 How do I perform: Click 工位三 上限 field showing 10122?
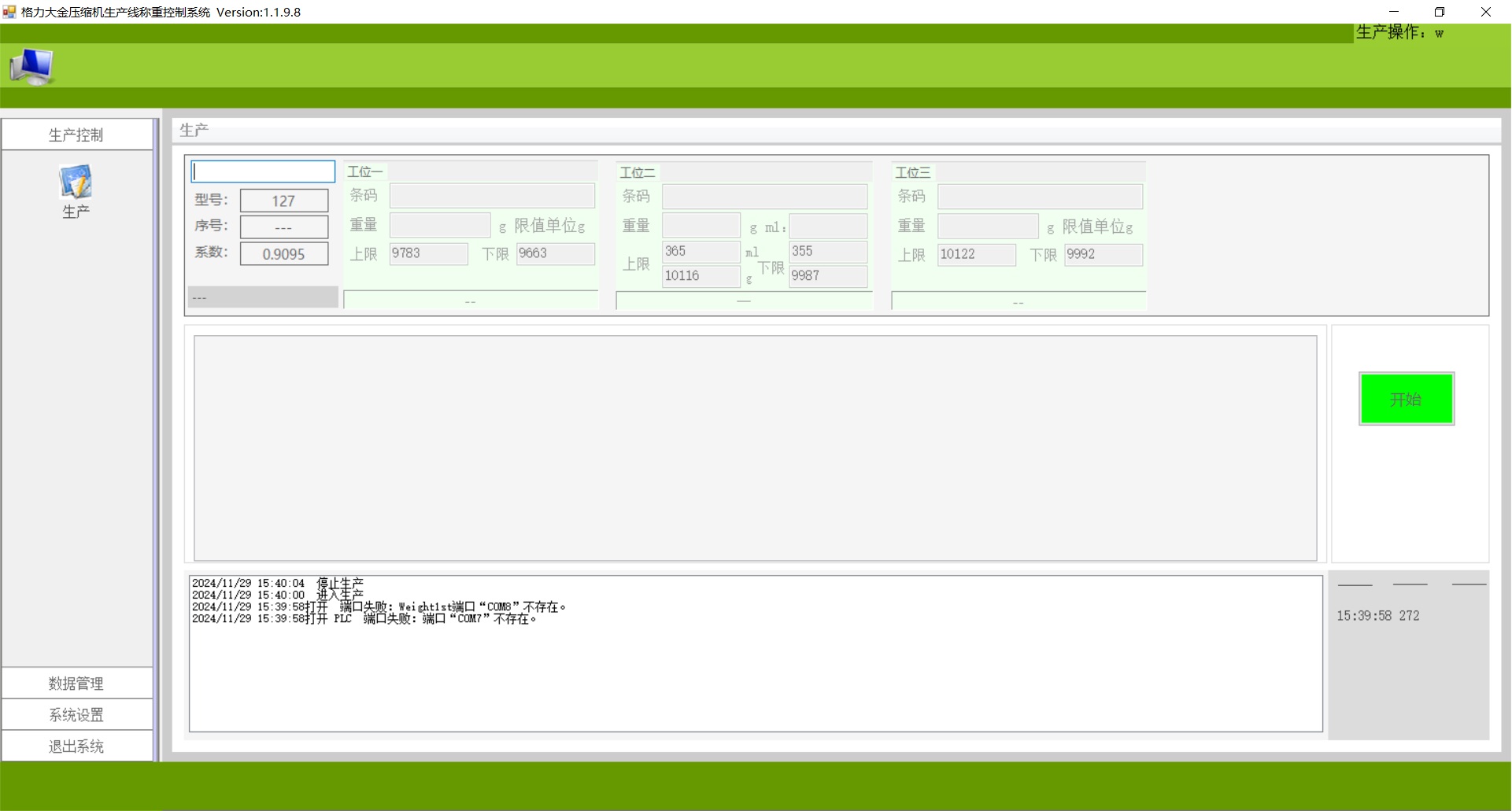tap(976, 254)
